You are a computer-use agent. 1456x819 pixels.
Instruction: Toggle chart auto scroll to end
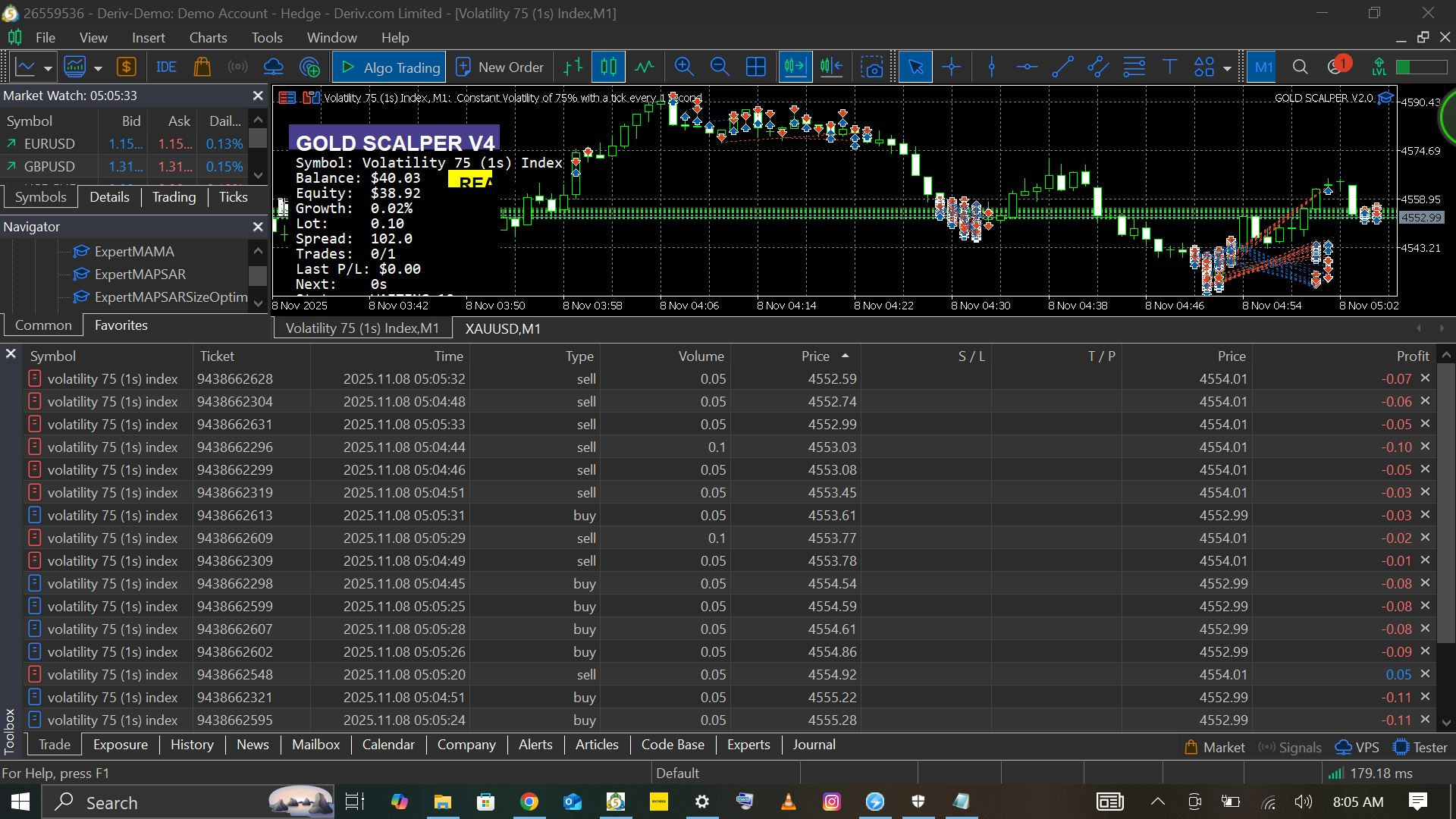[x=795, y=67]
